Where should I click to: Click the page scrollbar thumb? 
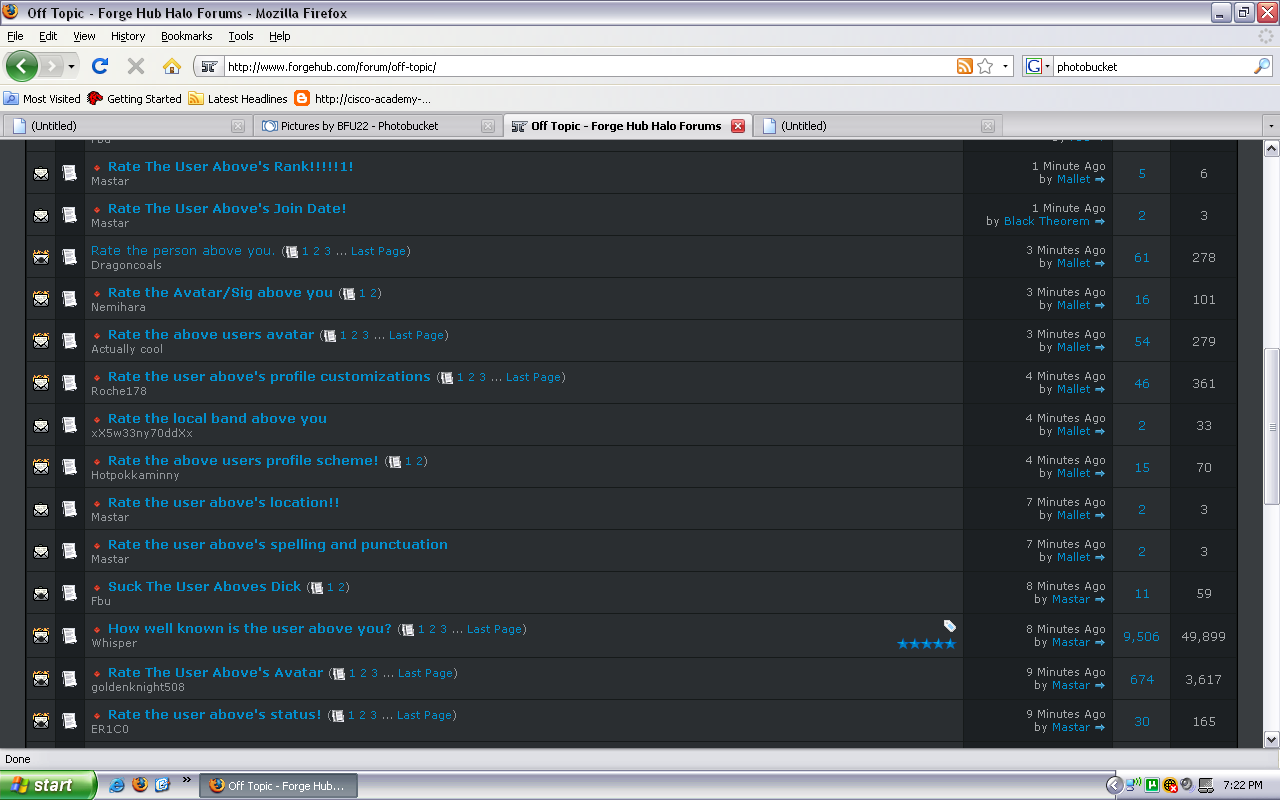(1271, 427)
